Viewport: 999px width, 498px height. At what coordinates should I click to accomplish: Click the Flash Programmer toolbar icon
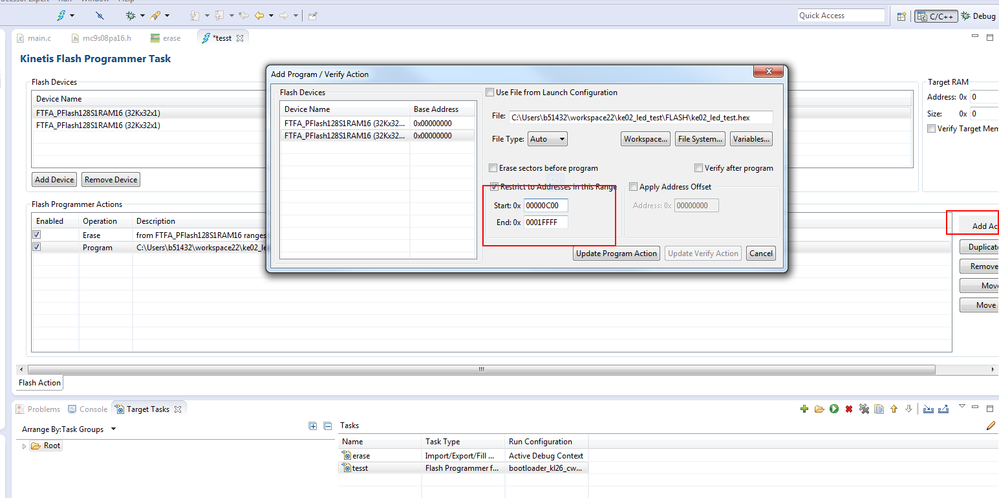click(62, 15)
